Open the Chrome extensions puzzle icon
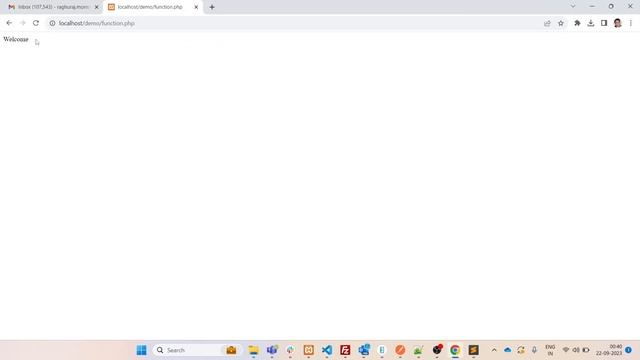Image resolution: width=640 pixels, height=360 pixels. (577, 23)
